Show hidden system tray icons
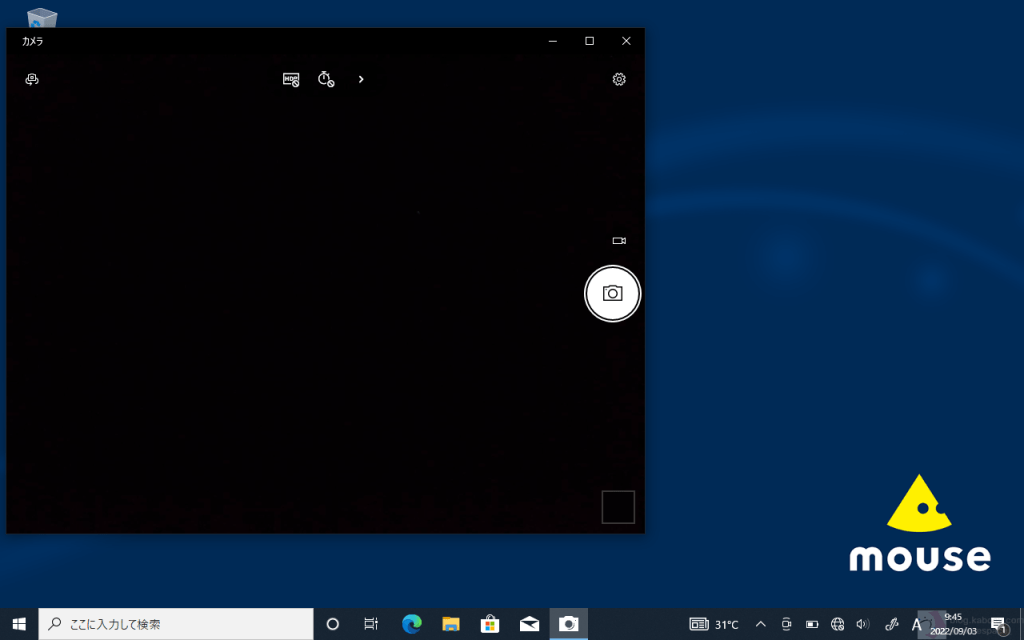 click(760, 624)
